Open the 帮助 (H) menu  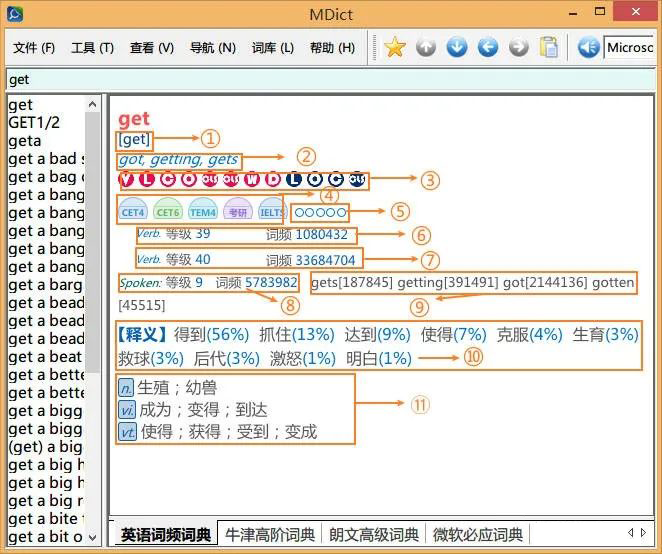(x=332, y=48)
